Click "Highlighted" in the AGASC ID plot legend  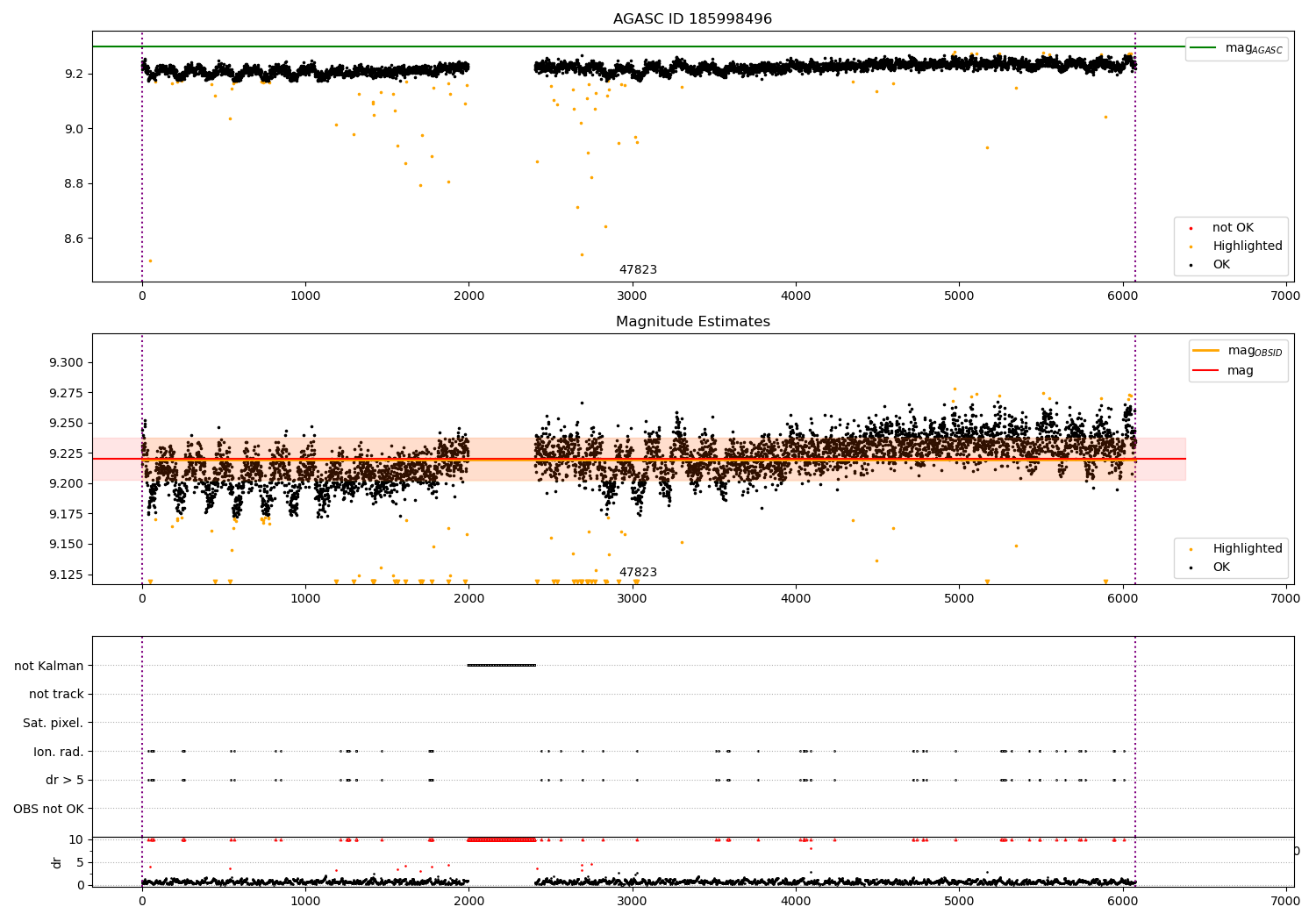[x=1248, y=246]
